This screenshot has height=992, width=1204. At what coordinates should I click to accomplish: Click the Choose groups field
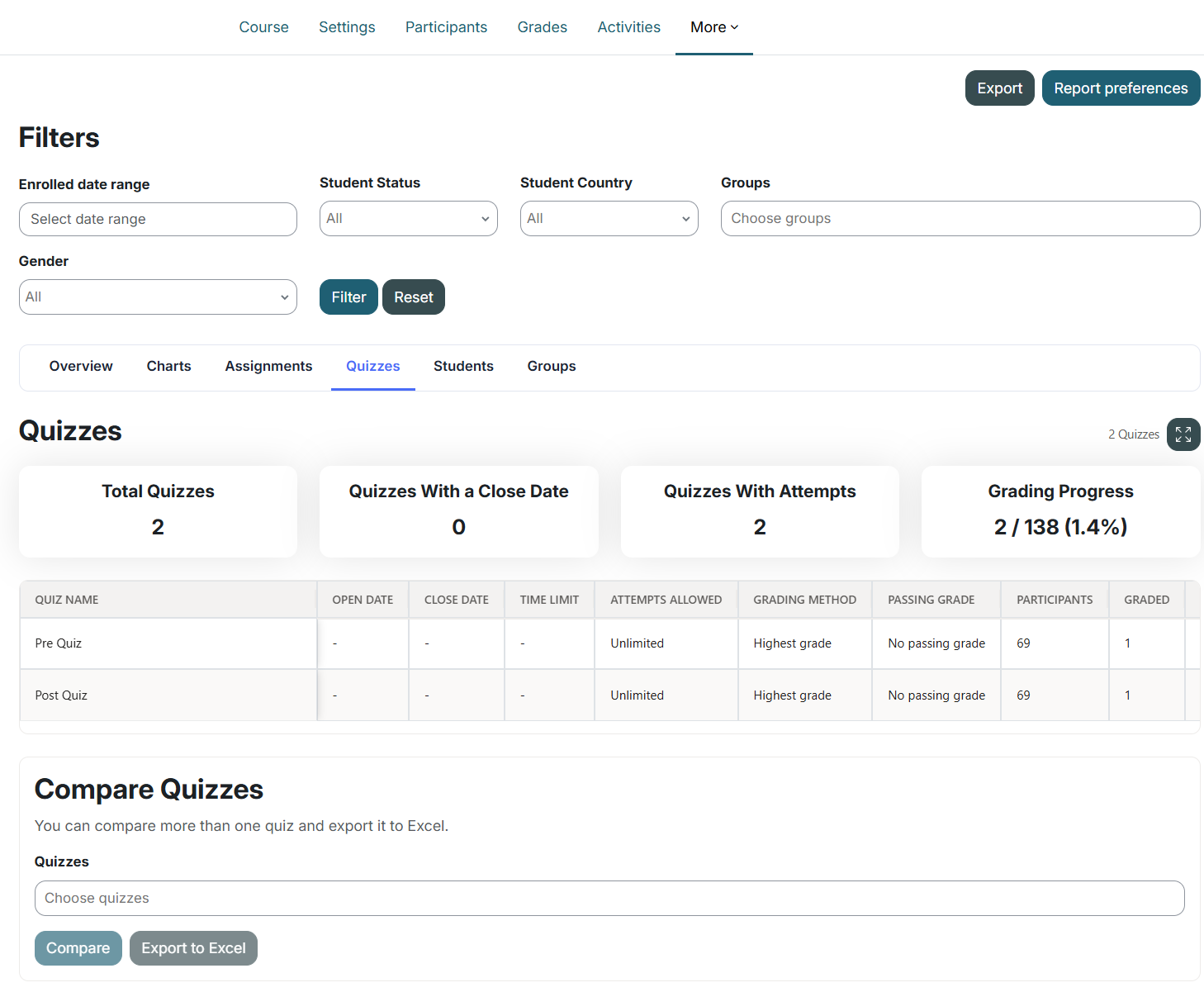[960, 219]
